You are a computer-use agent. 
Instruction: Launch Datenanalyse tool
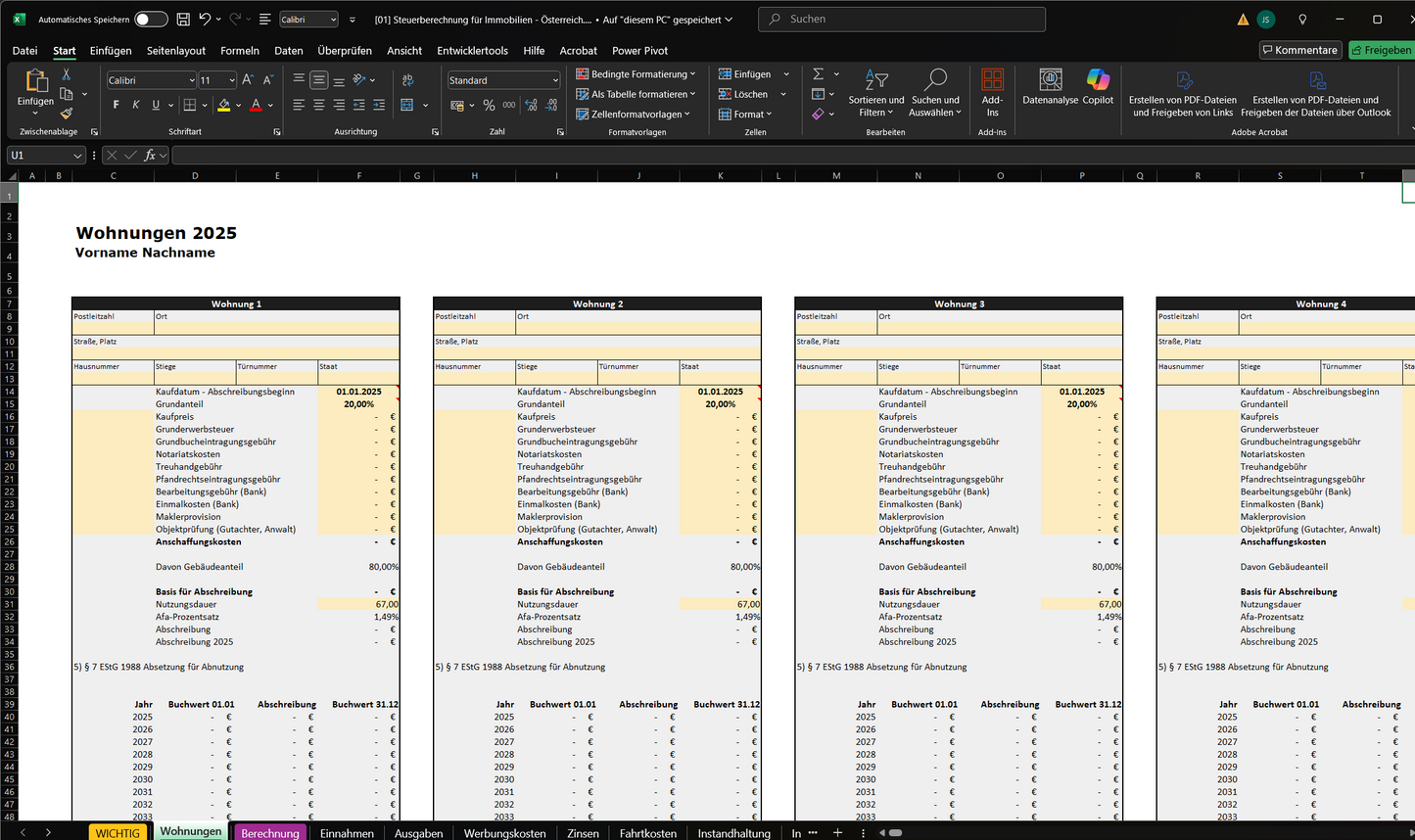click(1050, 87)
